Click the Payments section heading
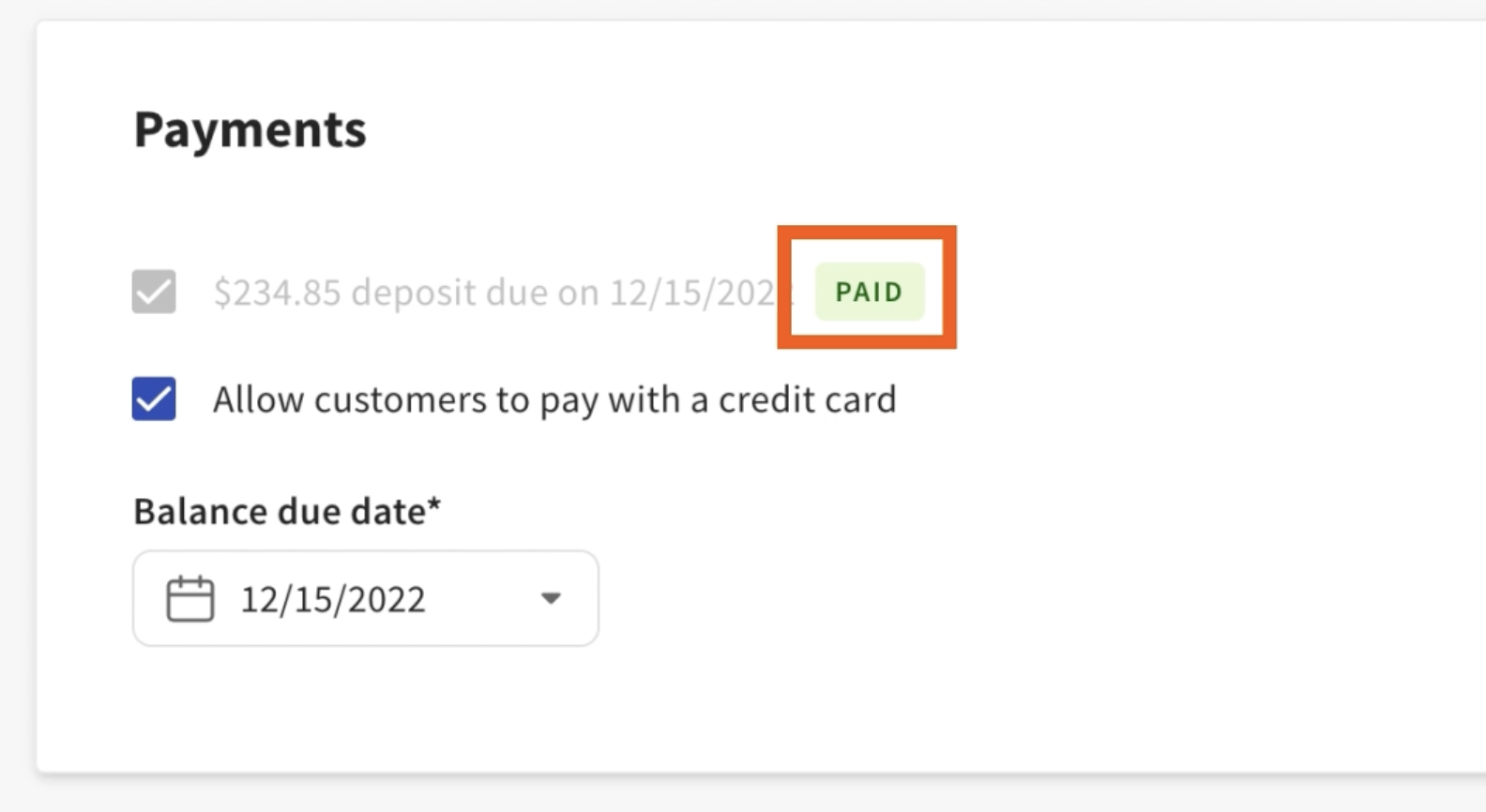 [250, 129]
